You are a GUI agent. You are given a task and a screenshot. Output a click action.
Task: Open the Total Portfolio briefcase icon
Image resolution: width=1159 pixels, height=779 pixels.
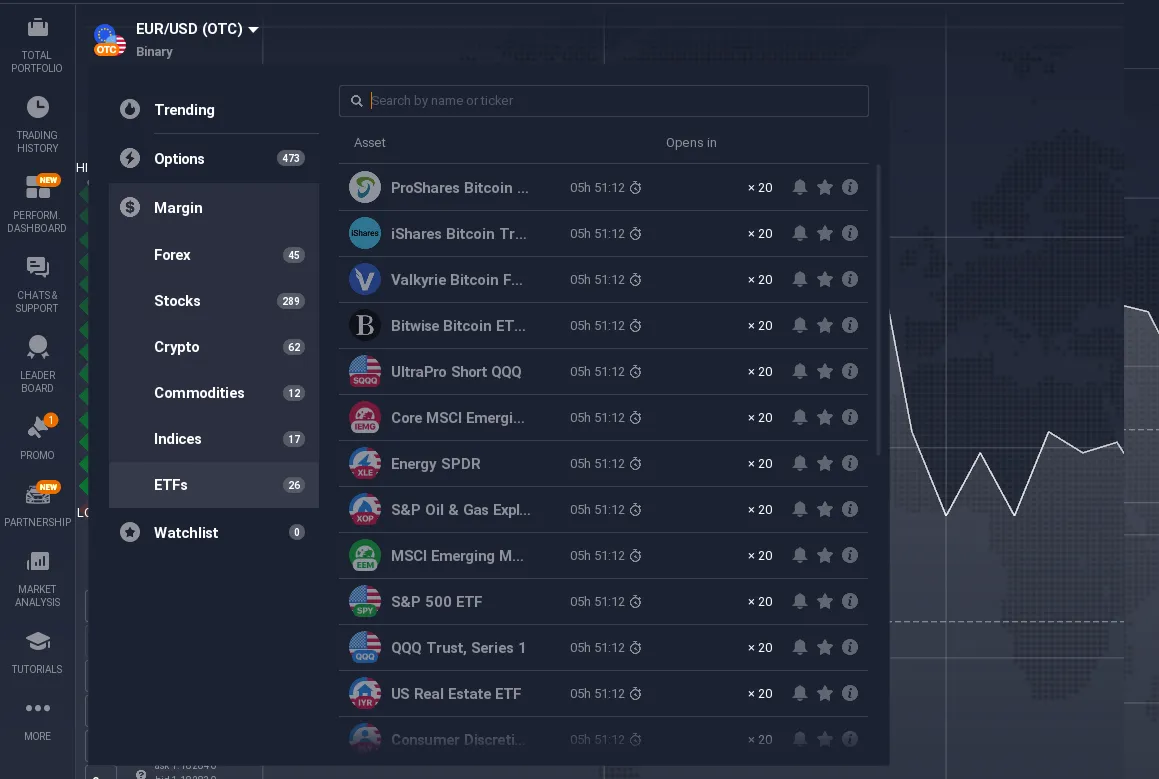tap(37, 28)
